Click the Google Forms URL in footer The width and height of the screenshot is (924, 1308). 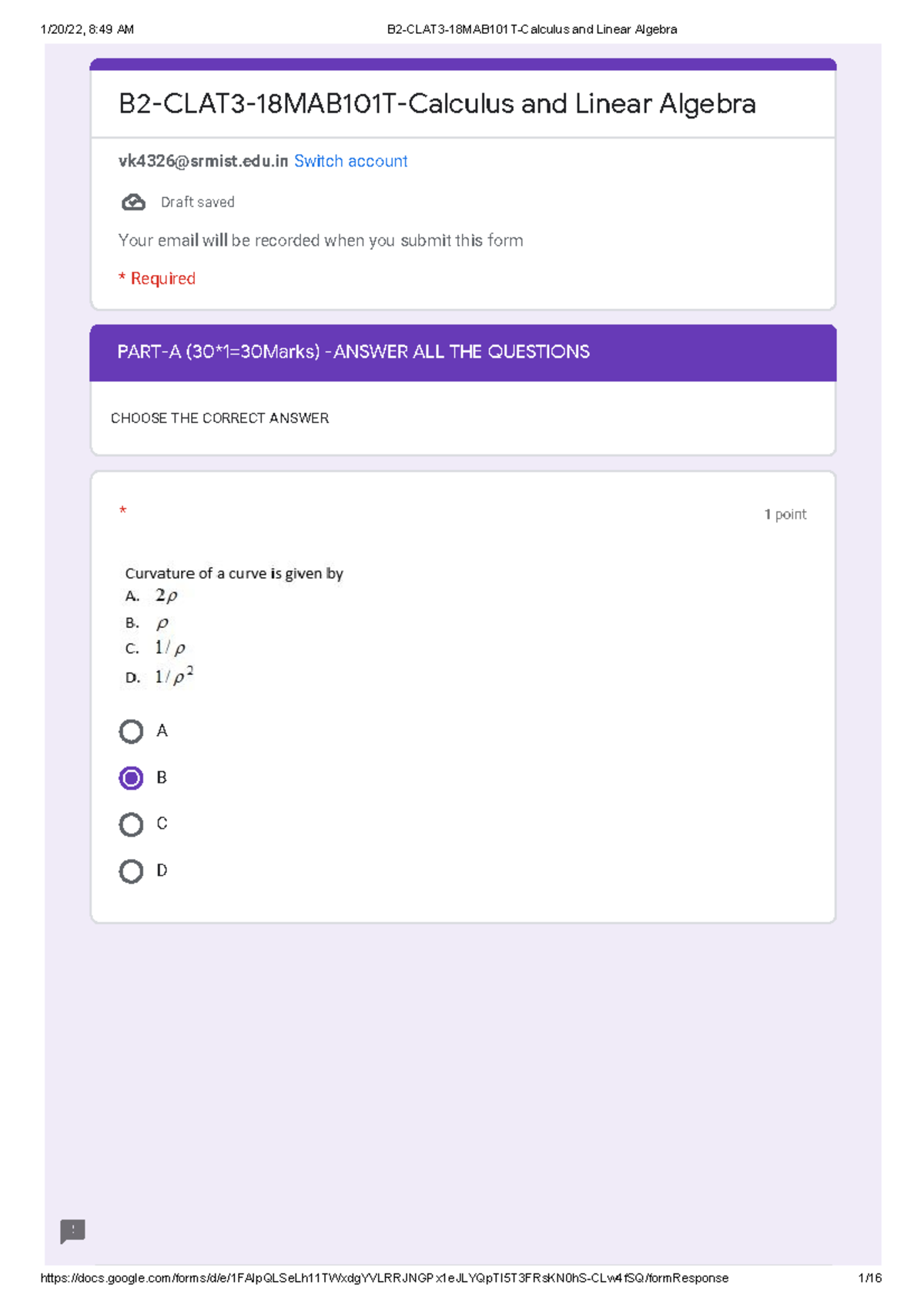coord(383,1278)
